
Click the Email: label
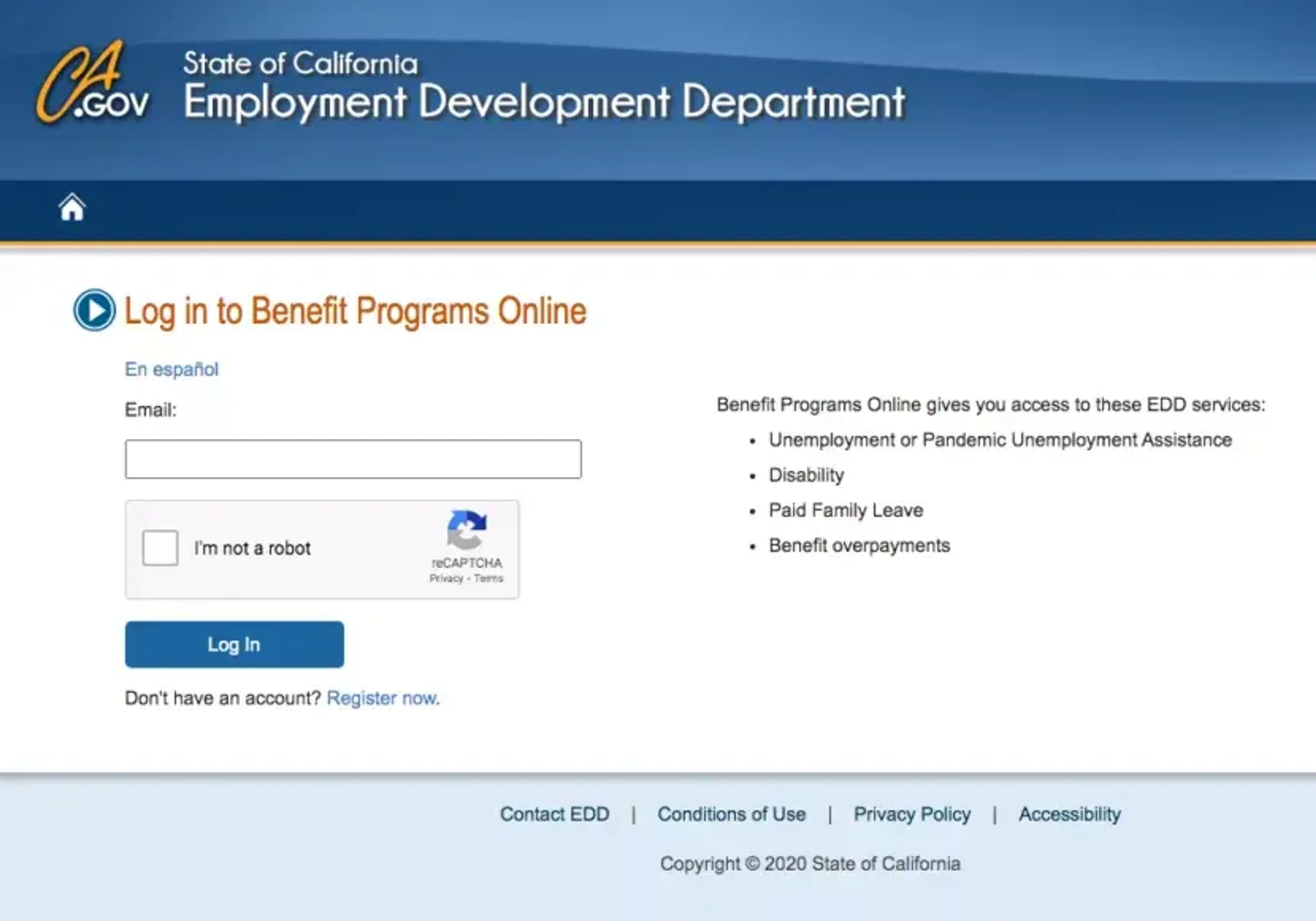point(151,410)
